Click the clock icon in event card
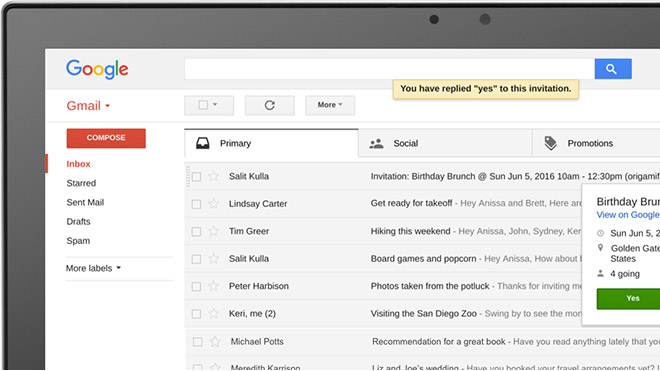 pyautogui.click(x=601, y=233)
